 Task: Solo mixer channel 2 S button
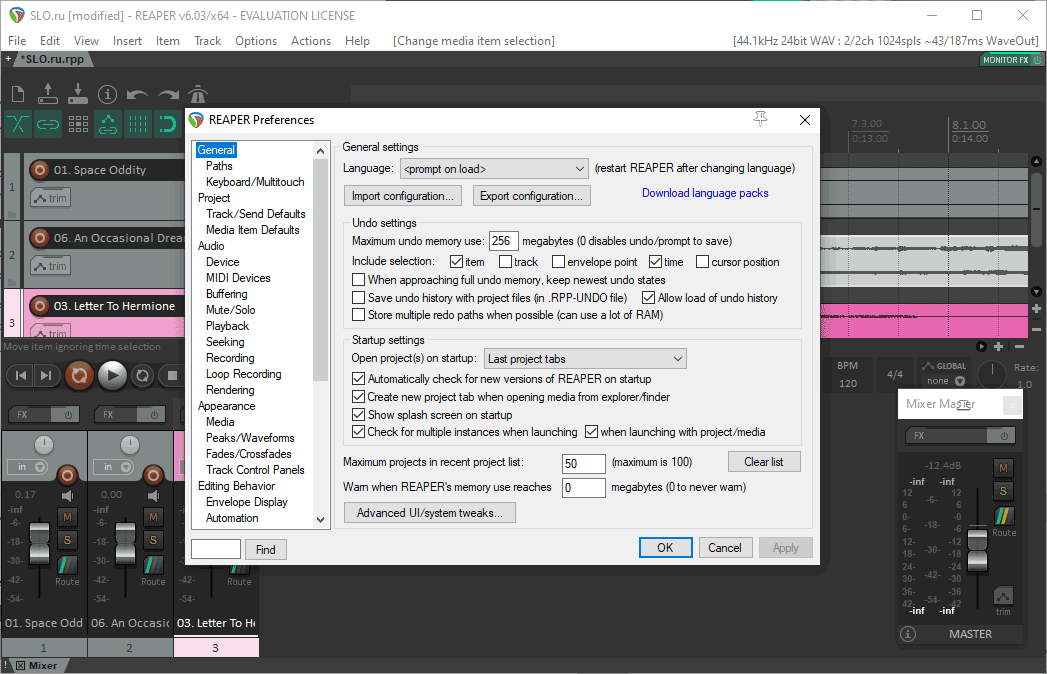(x=153, y=540)
